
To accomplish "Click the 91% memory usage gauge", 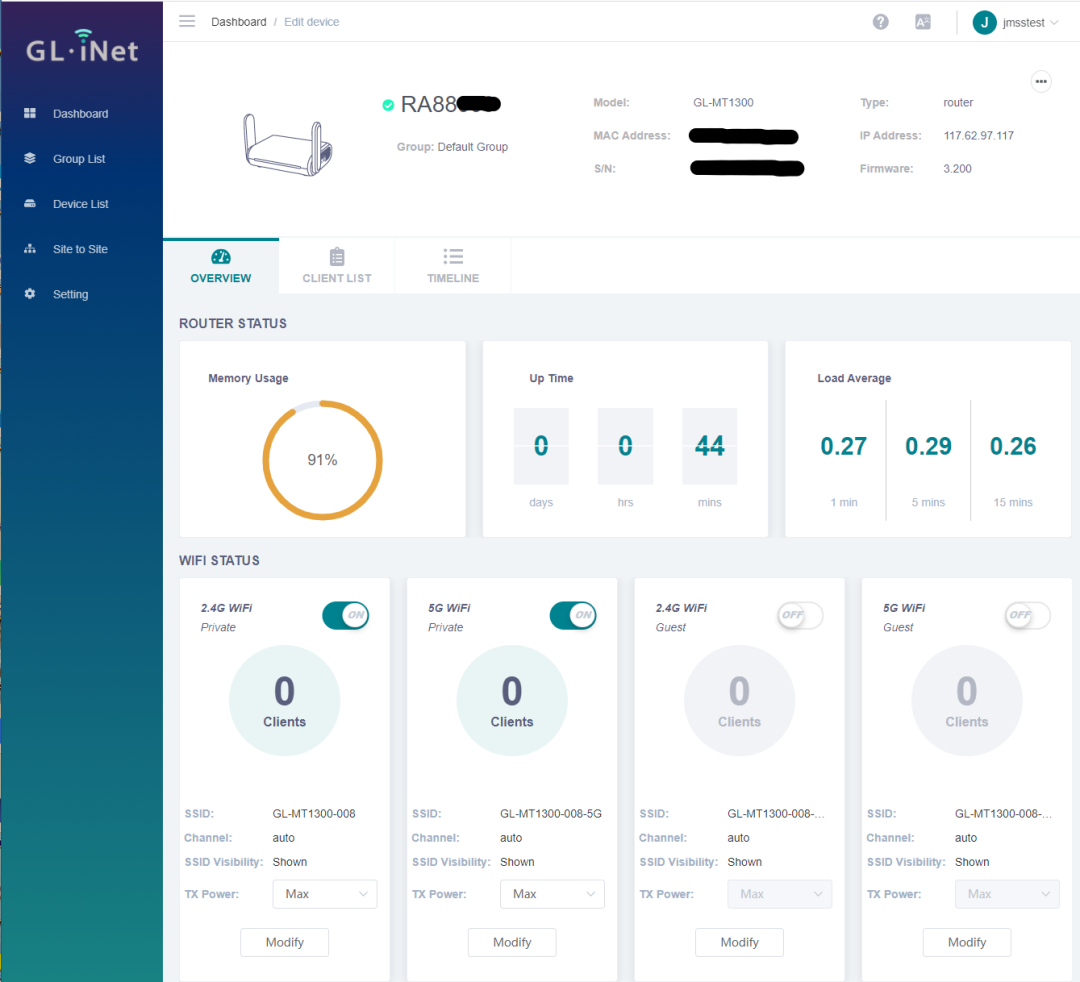I will [x=322, y=459].
